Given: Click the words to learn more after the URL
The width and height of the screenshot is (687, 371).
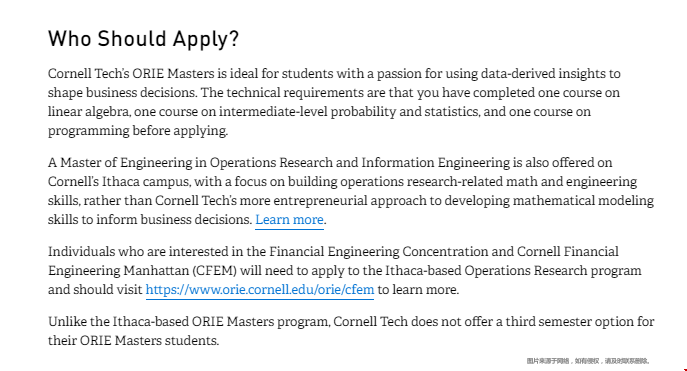Looking at the screenshot, I should click(x=418, y=290).
